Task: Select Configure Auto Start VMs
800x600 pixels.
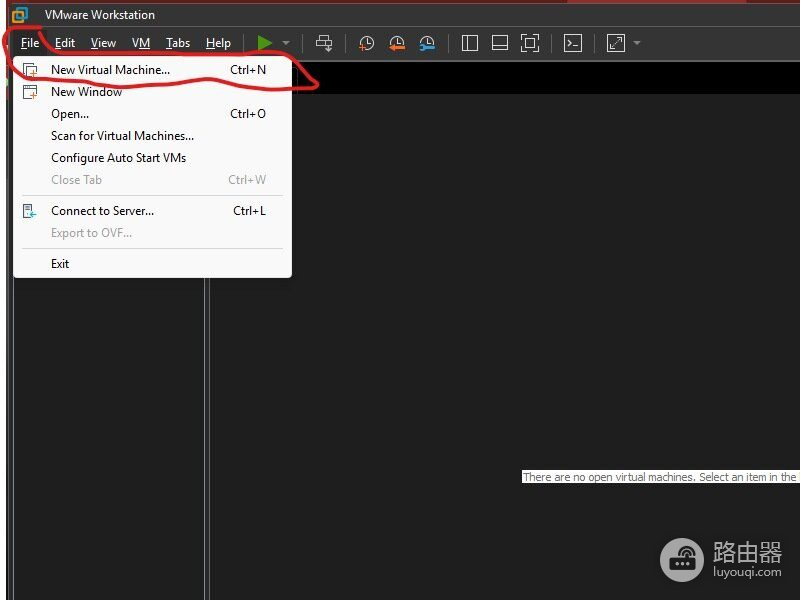Action: tap(153, 158)
